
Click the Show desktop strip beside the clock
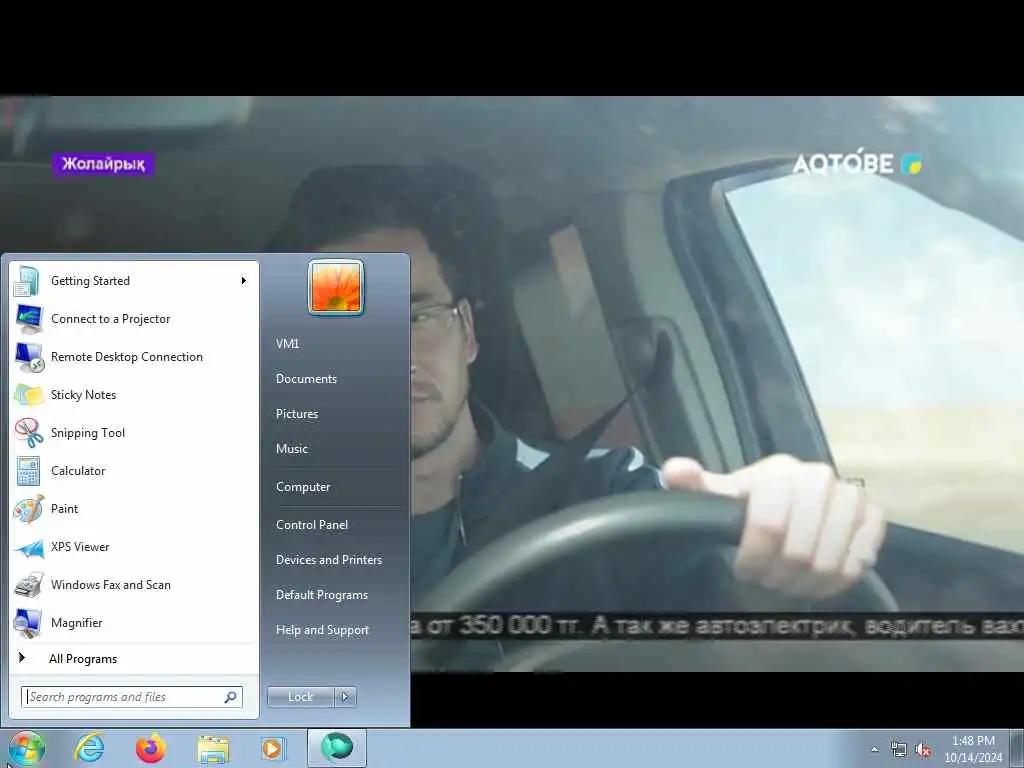point(1017,748)
